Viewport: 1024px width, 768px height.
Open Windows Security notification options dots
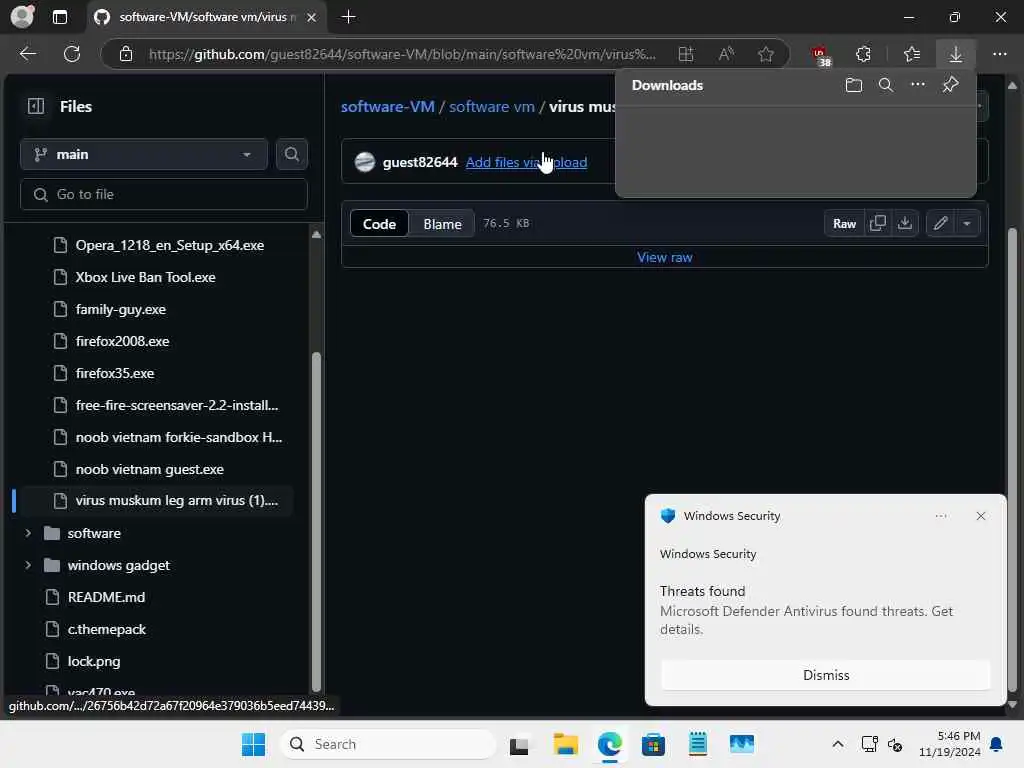pyautogui.click(x=941, y=516)
